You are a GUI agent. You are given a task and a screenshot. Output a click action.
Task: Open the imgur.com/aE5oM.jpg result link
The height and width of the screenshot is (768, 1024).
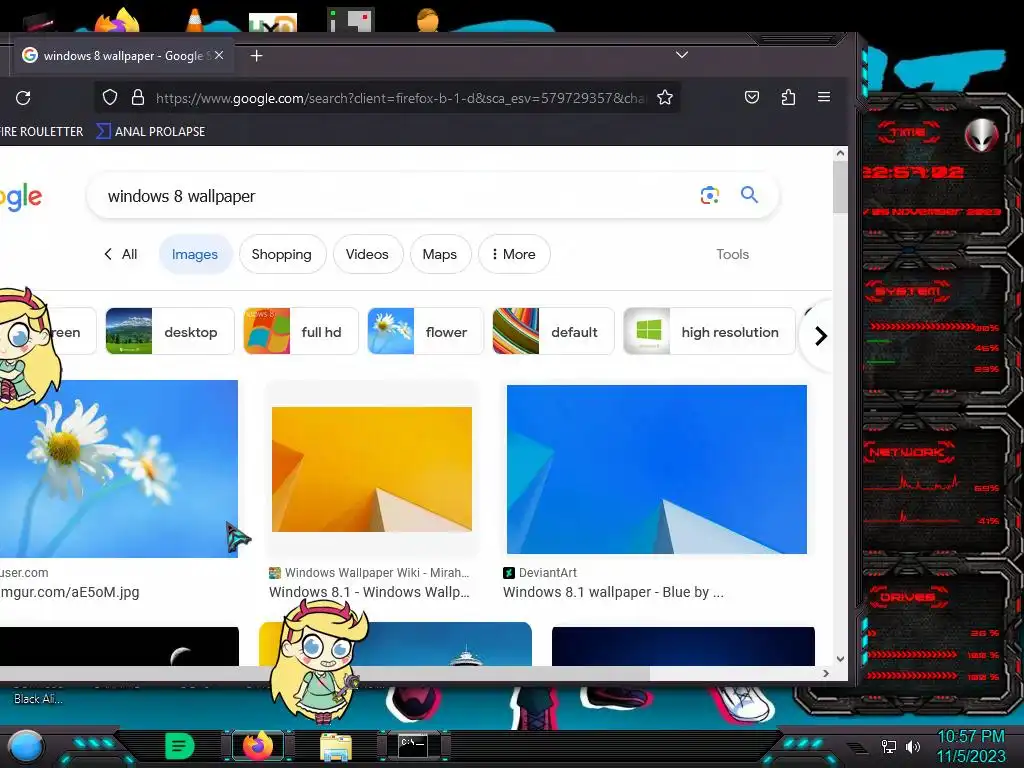[69, 592]
